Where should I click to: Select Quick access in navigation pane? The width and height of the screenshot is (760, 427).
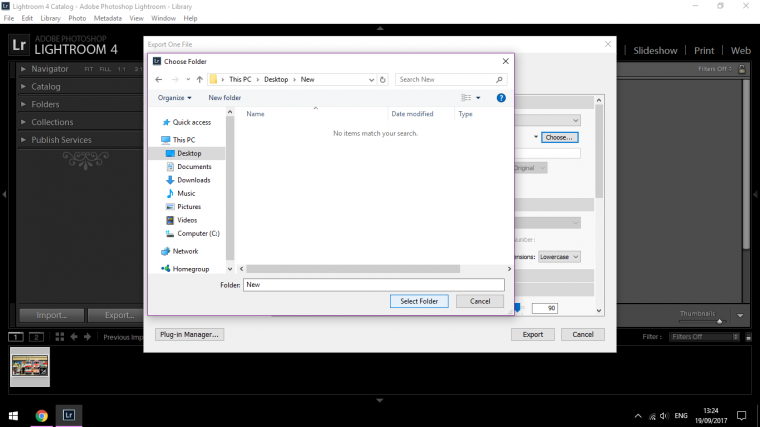point(187,122)
